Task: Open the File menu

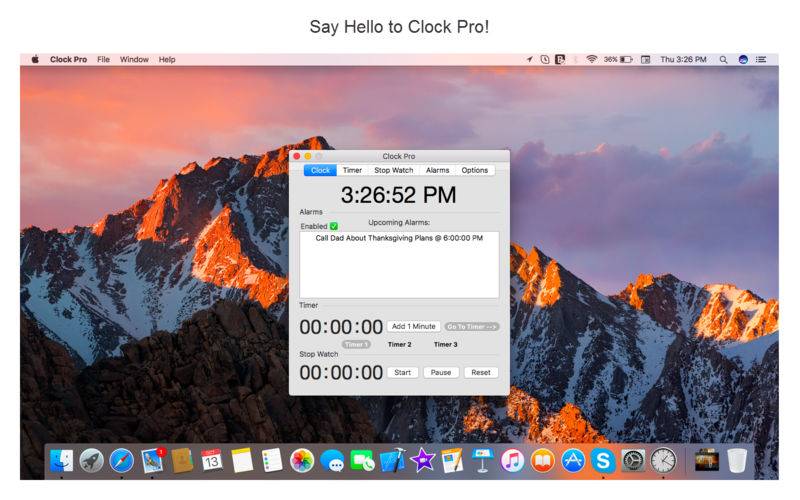Action: [x=103, y=60]
